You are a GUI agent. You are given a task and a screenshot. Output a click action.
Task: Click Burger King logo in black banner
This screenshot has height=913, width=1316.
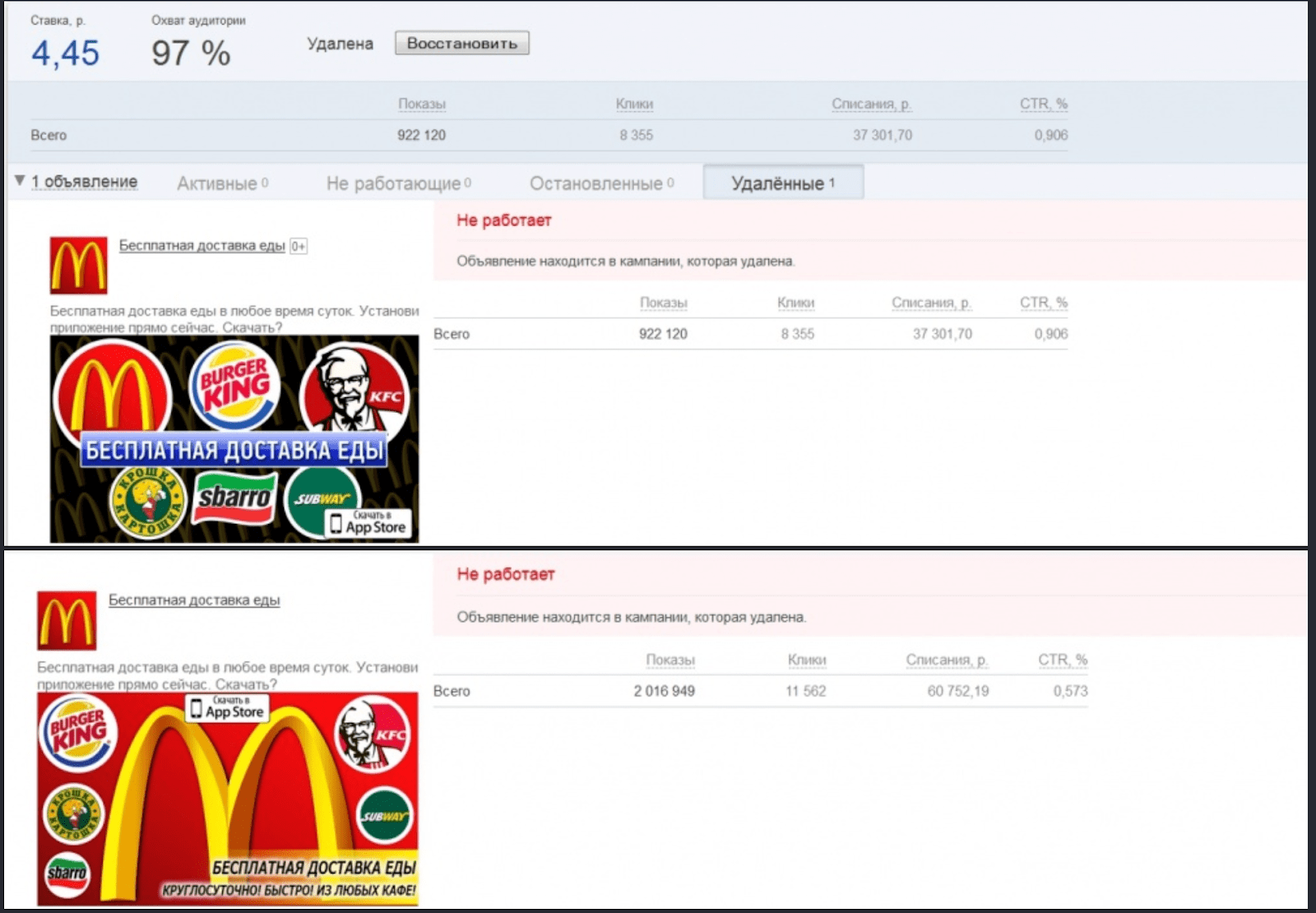click(234, 385)
